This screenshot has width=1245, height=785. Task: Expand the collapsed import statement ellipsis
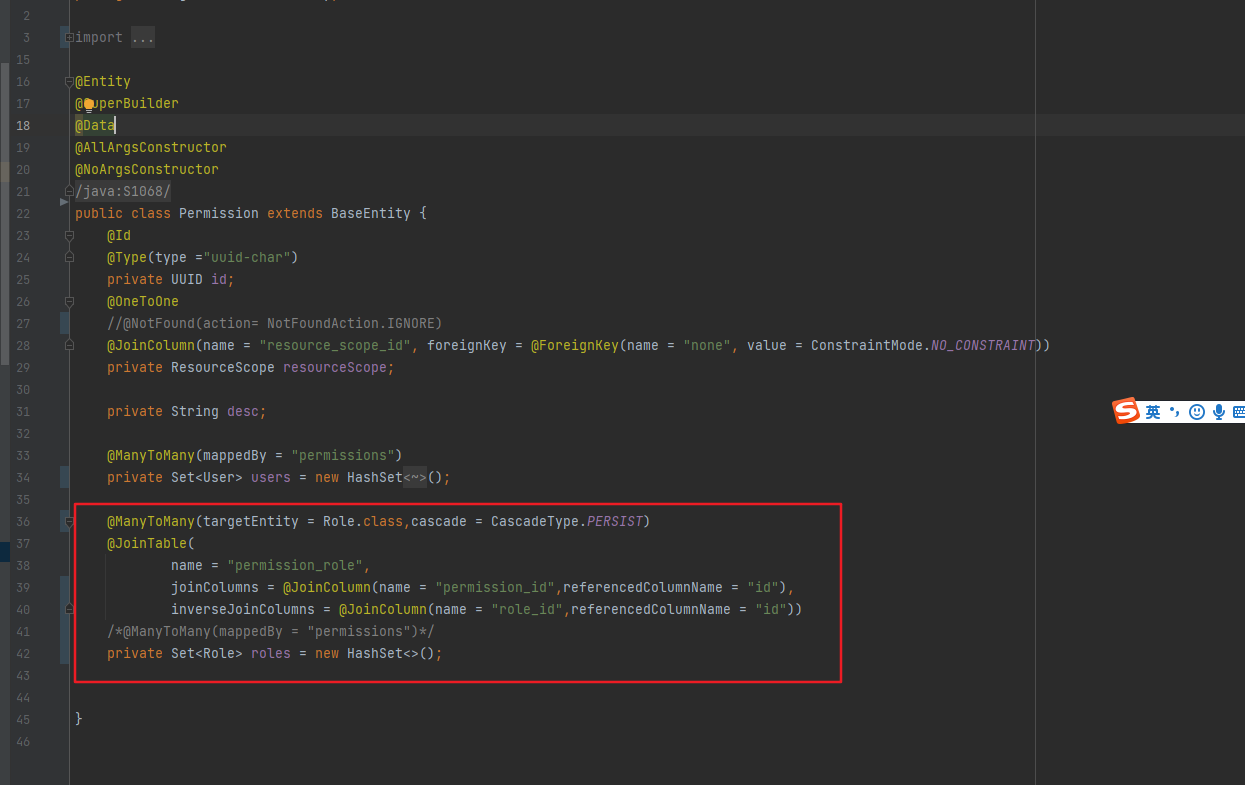142,37
